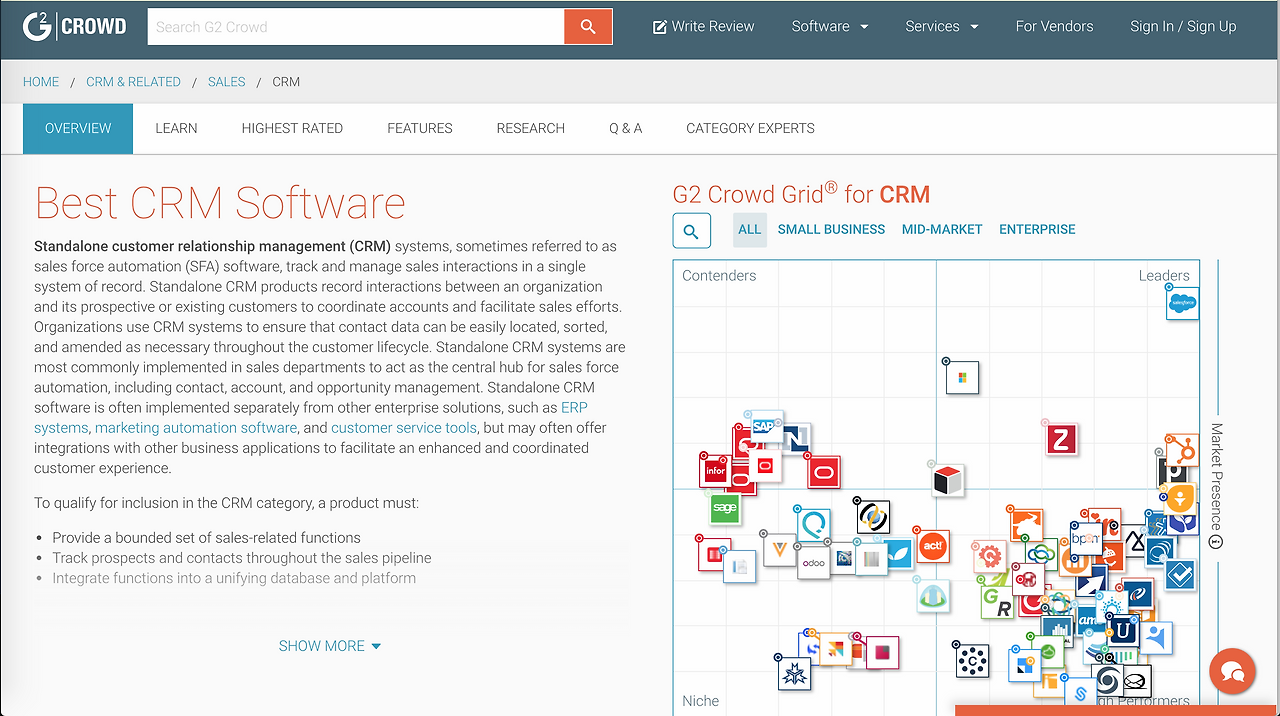This screenshot has height=716, width=1280.
Task: Select the Sage logo on the grid
Action: [x=725, y=508]
